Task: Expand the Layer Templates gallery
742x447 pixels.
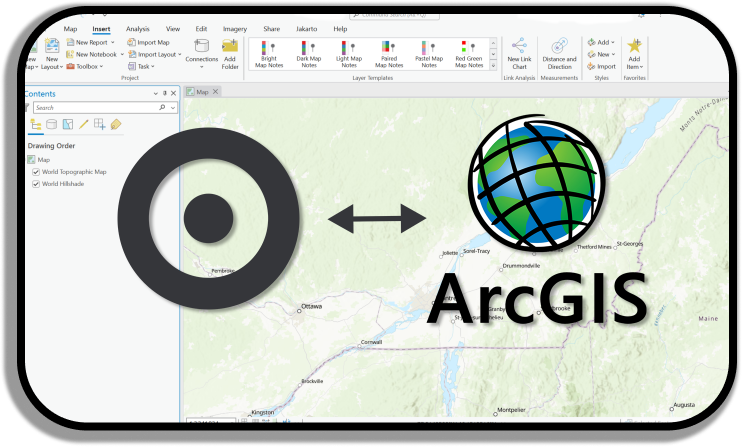Action: point(493,66)
